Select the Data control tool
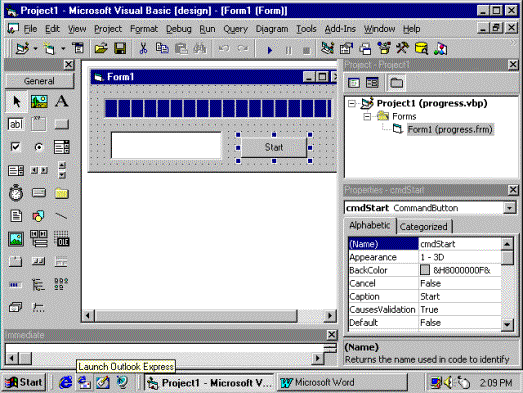This screenshot has height=393, width=523. 39,239
